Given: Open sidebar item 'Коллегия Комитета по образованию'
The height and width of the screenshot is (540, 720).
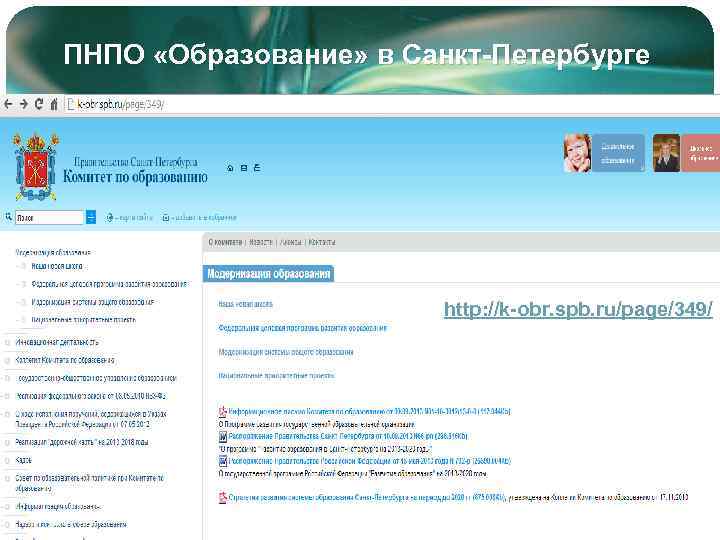Looking at the screenshot, I should [x=65, y=360].
